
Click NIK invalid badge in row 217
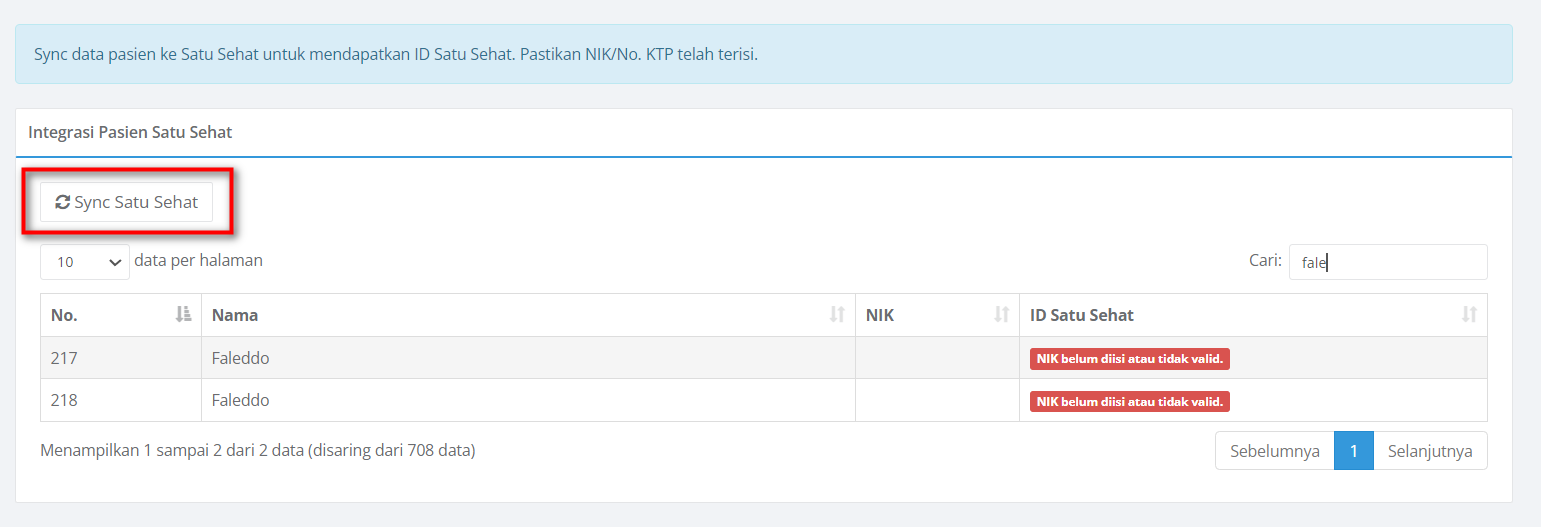pos(1130,359)
